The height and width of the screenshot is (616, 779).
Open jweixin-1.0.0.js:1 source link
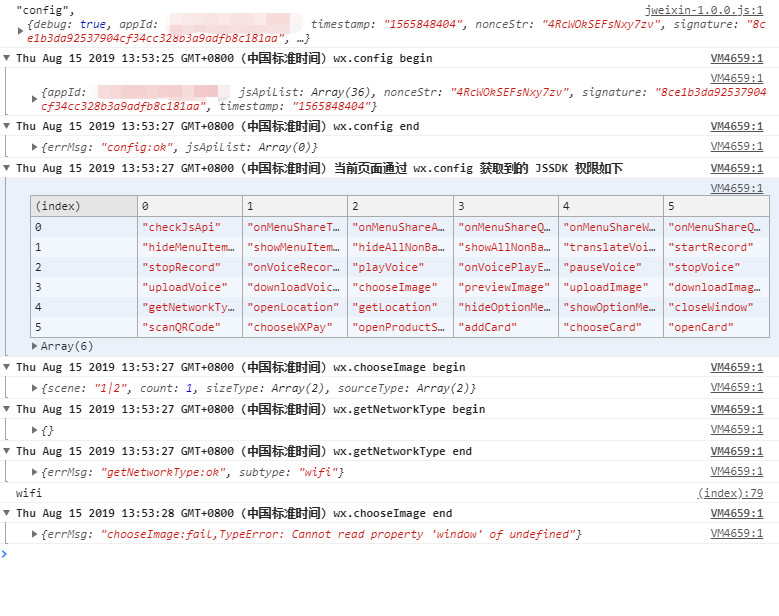[x=703, y=10]
